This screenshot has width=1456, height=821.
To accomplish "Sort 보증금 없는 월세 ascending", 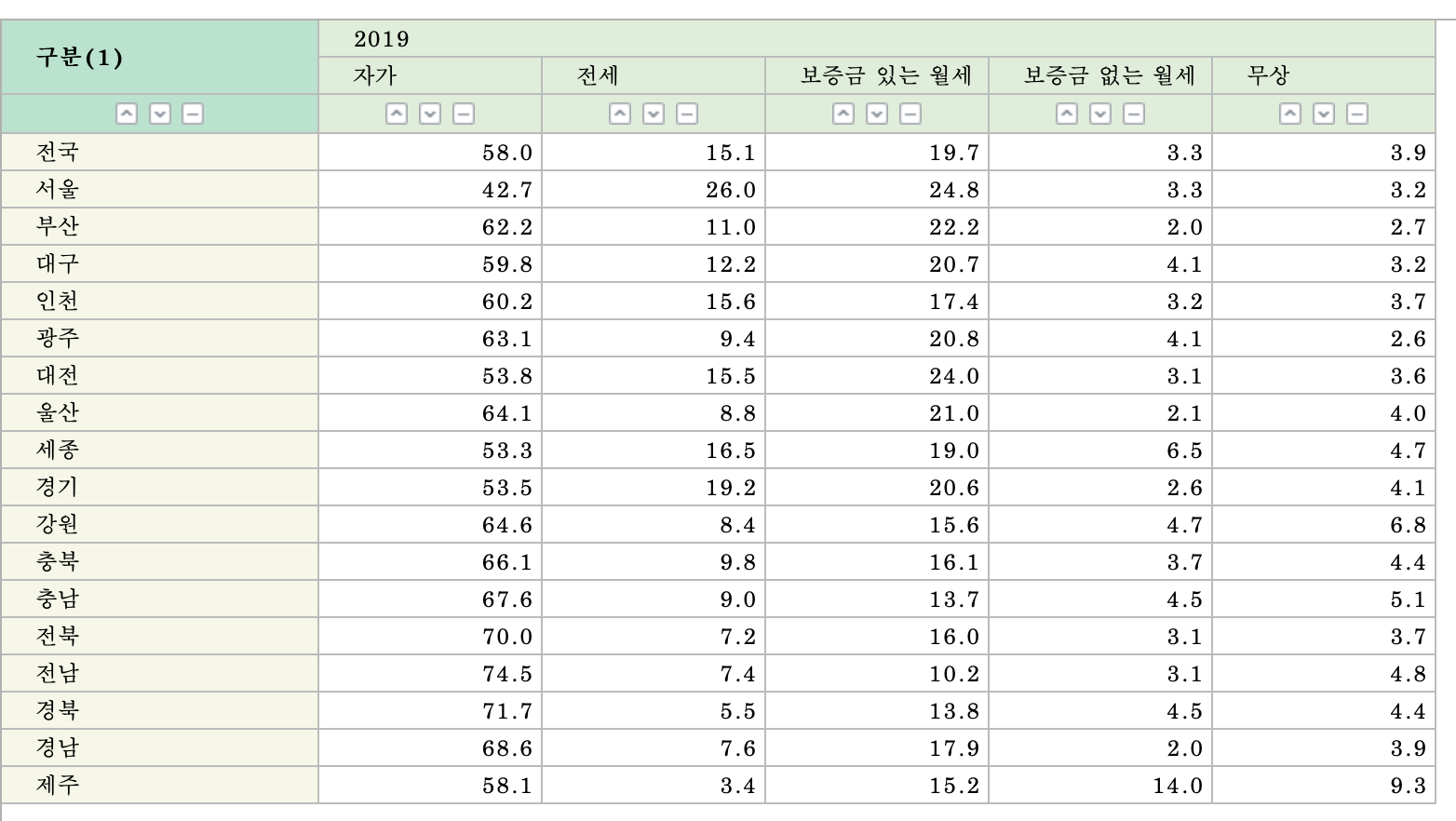I will coord(1067,114).
